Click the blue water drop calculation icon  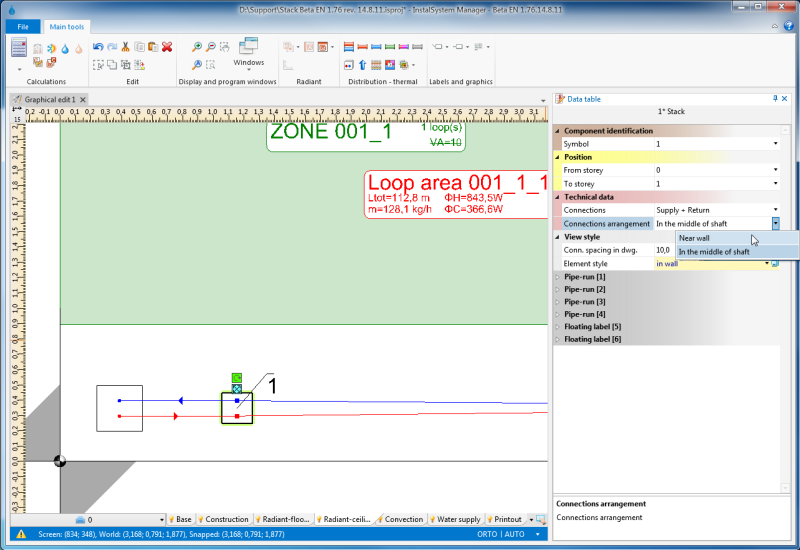point(65,49)
